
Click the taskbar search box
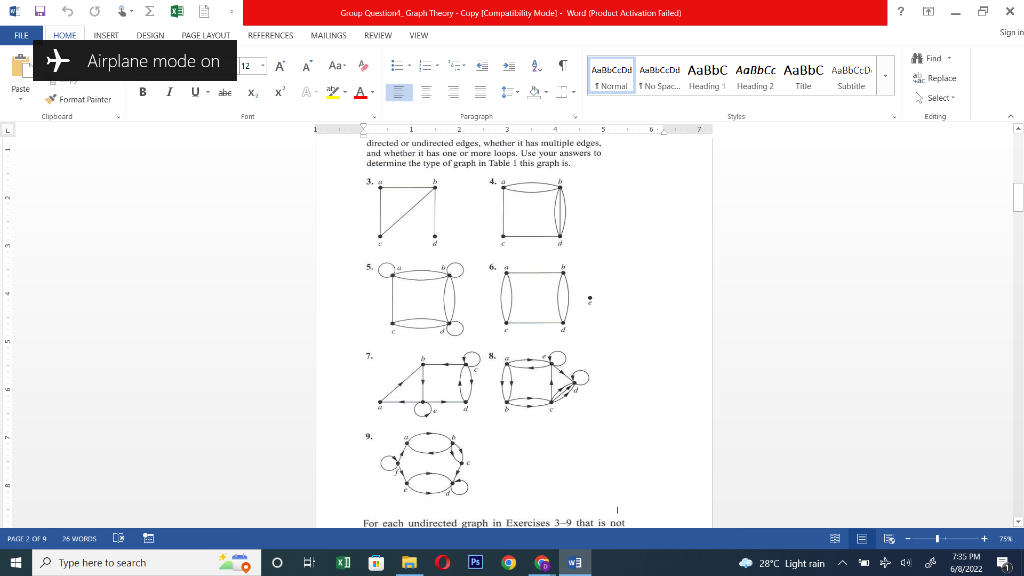pos(146,562)
